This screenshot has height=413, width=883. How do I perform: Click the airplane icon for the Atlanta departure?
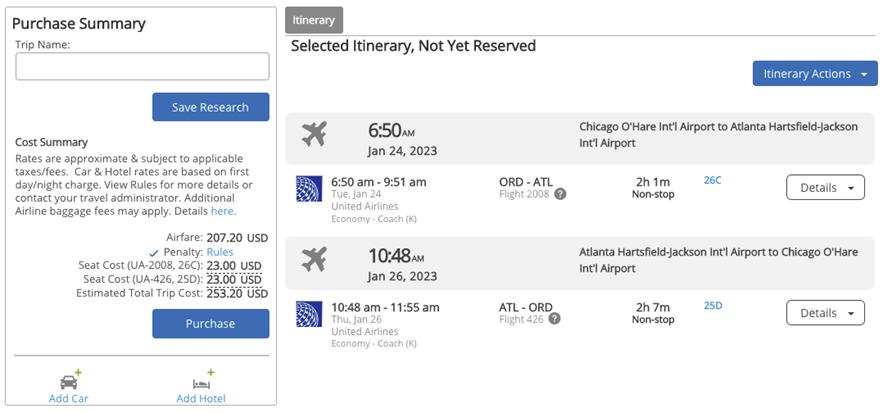[x=314, y=259]
